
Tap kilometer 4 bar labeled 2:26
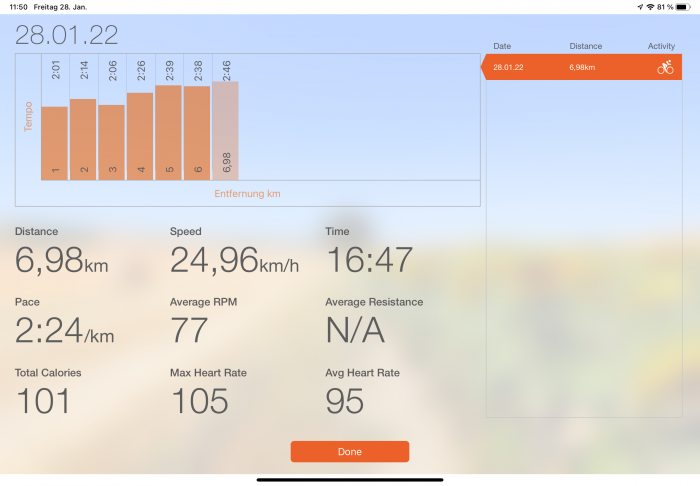[x=140, y=136]
